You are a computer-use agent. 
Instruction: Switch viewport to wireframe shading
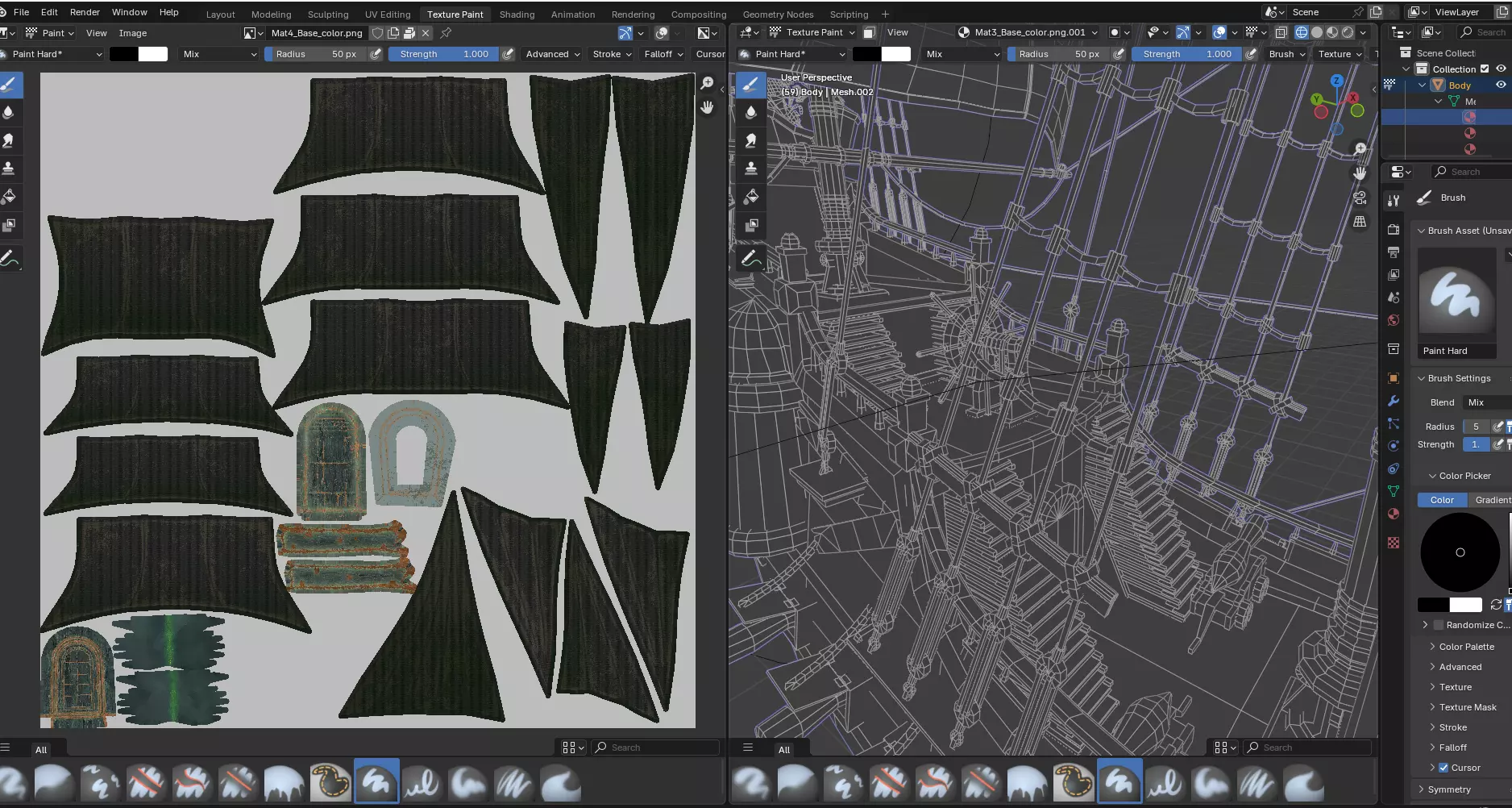click(1302, 32)
